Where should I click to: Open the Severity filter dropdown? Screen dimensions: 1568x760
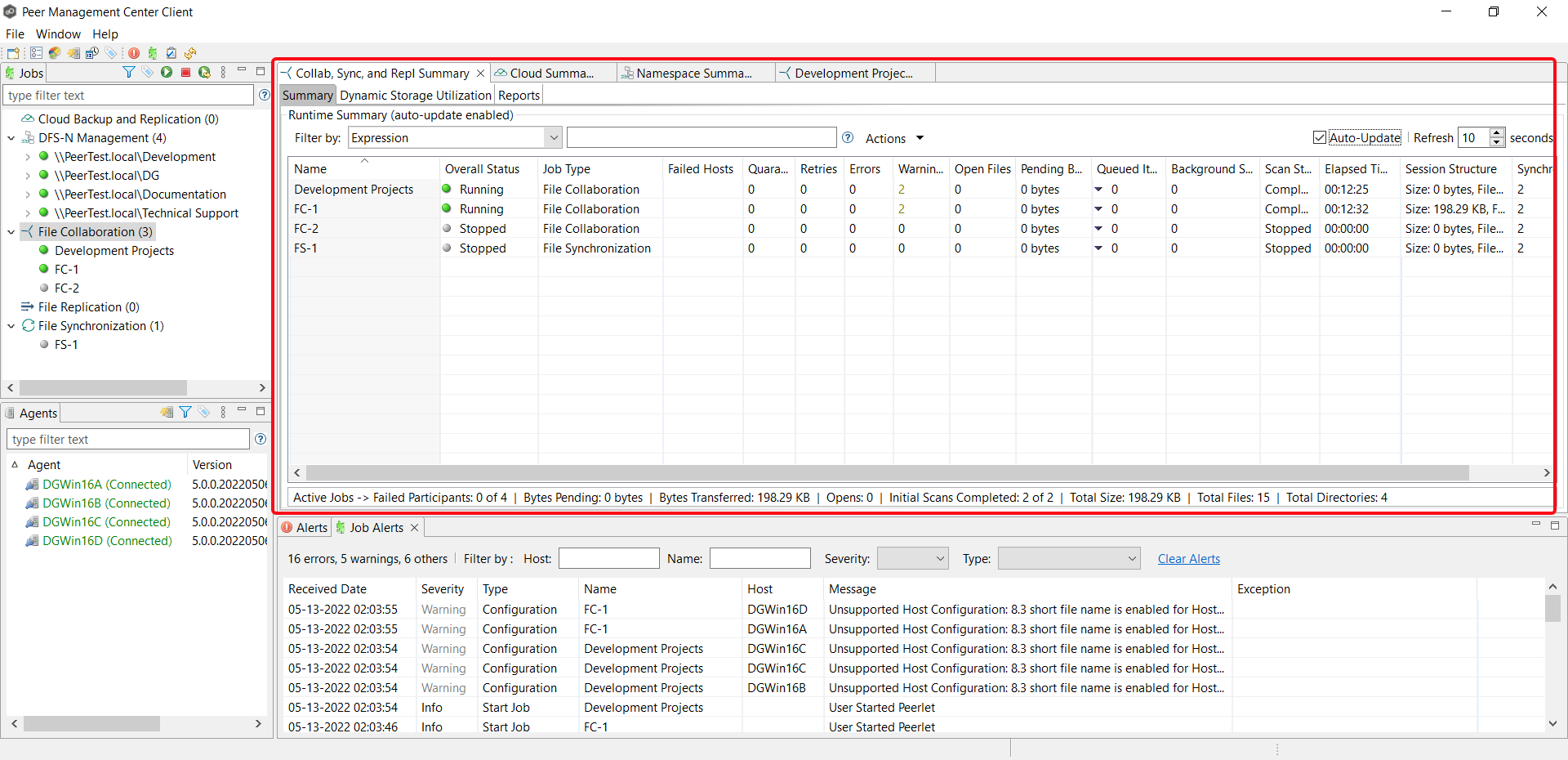point(913,559)
